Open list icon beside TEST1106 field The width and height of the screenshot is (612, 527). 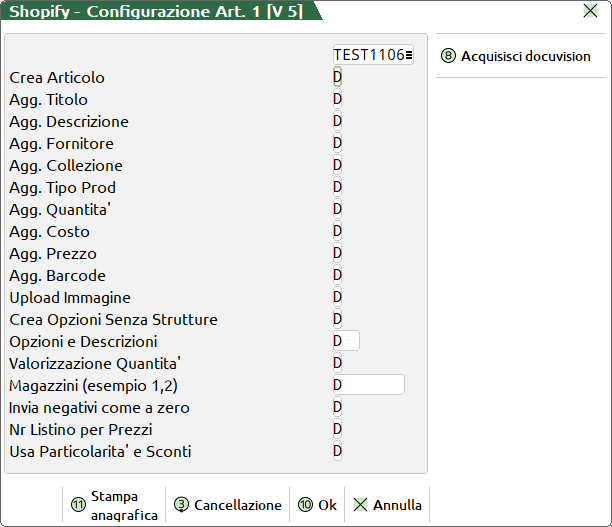point(409,56)
